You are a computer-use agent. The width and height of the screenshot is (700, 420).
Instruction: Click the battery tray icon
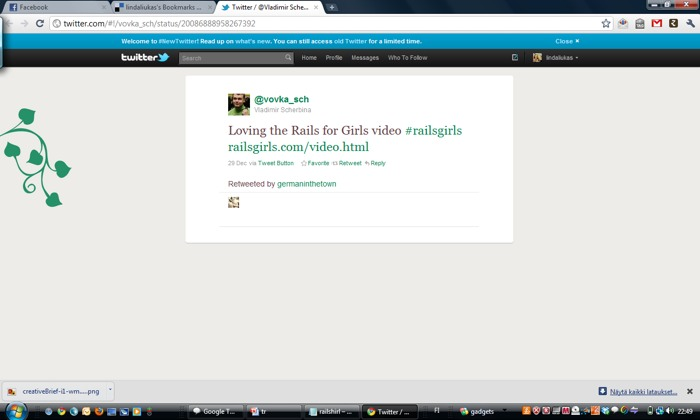tap(650, 411)
